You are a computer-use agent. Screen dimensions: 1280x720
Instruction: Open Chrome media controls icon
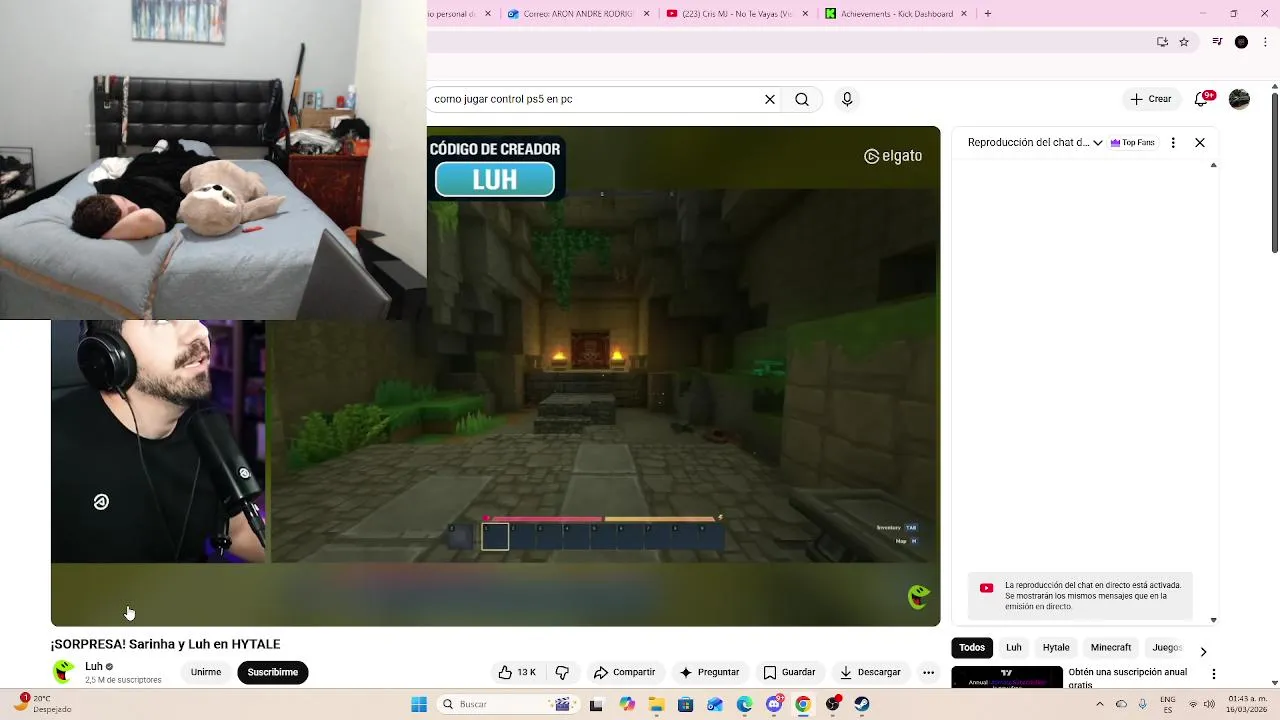pyautogui.click(x=1217, y=42)
